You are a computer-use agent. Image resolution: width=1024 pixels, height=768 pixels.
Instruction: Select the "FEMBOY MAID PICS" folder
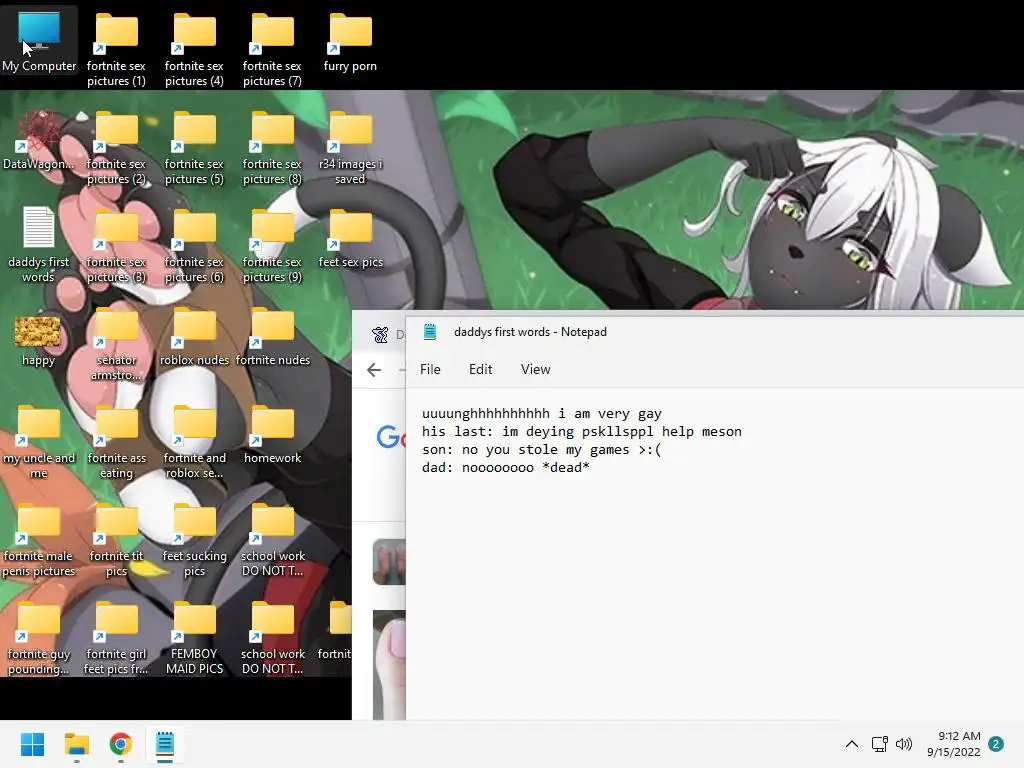click(195, 638)
